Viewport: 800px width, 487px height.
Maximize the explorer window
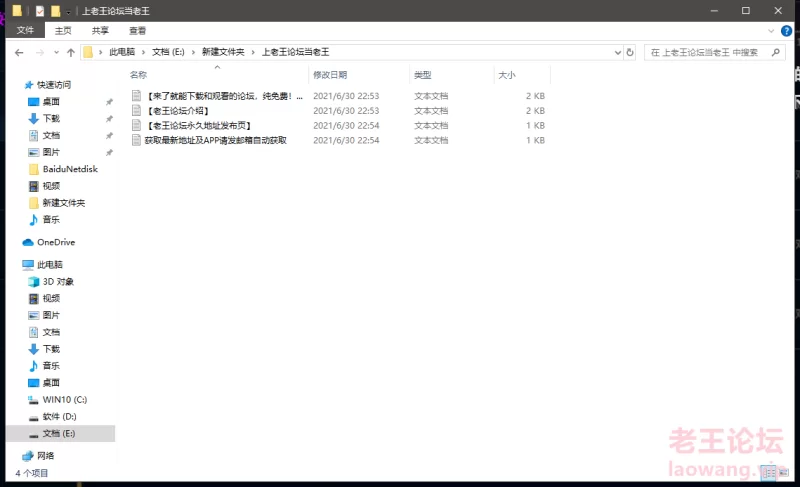click(x=745, y=11)
